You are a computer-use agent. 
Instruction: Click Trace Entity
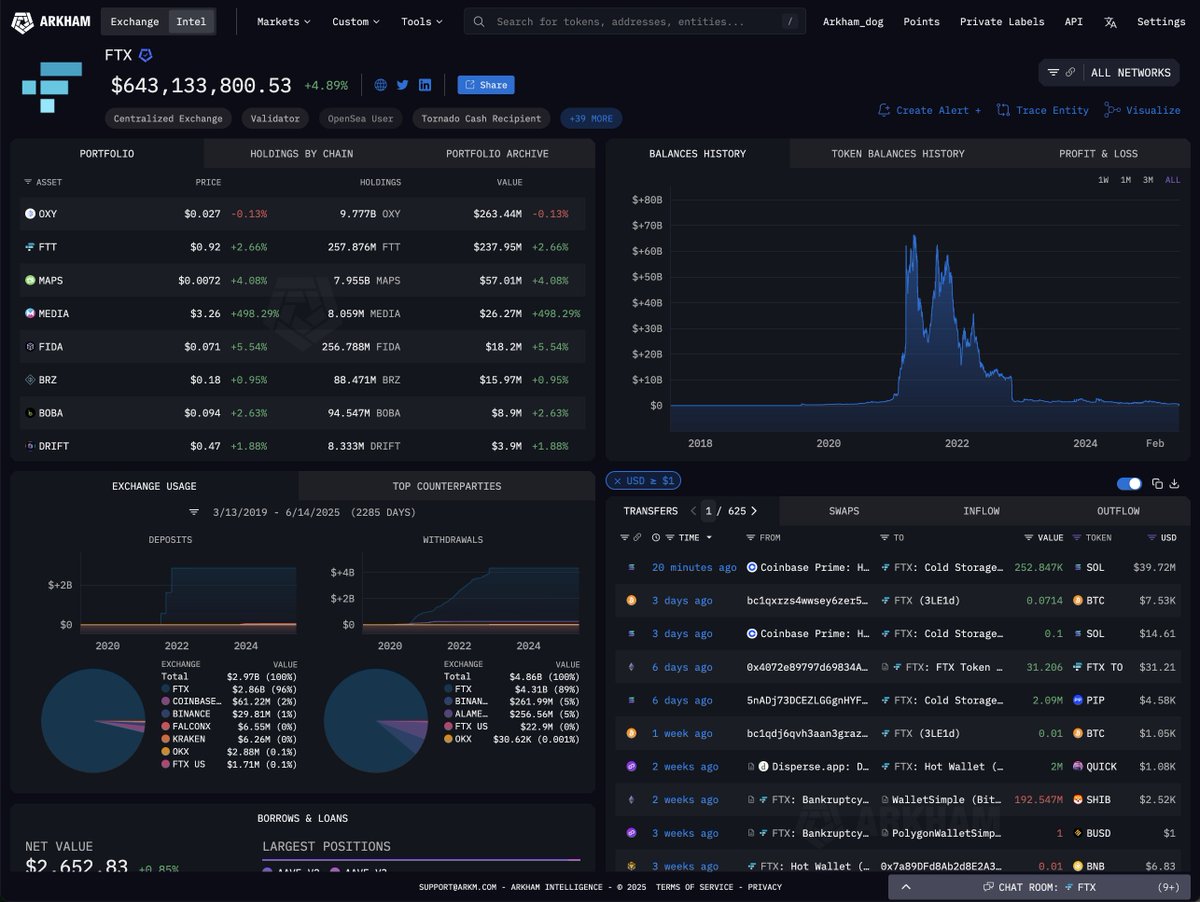(1042, 110)
